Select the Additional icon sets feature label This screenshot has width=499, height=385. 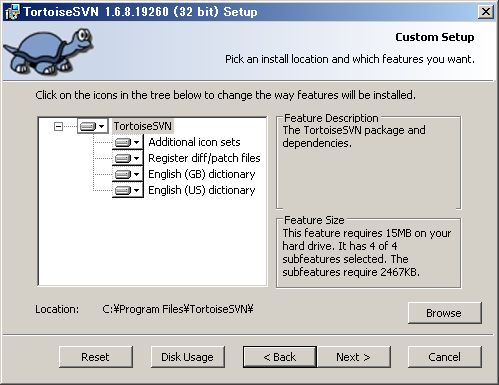click(x=194, y=142)
